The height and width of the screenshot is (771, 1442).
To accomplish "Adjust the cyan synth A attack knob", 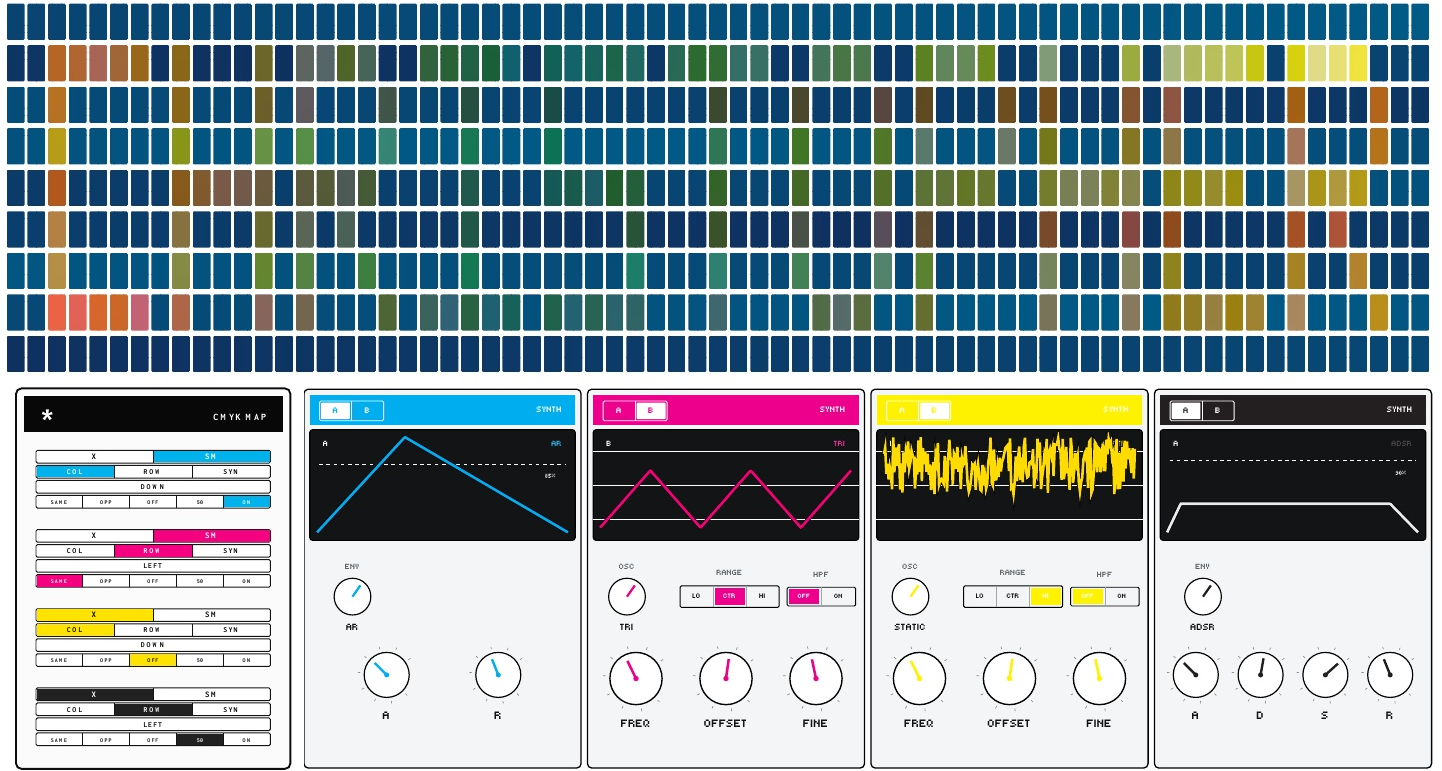I will pos(386,676).
